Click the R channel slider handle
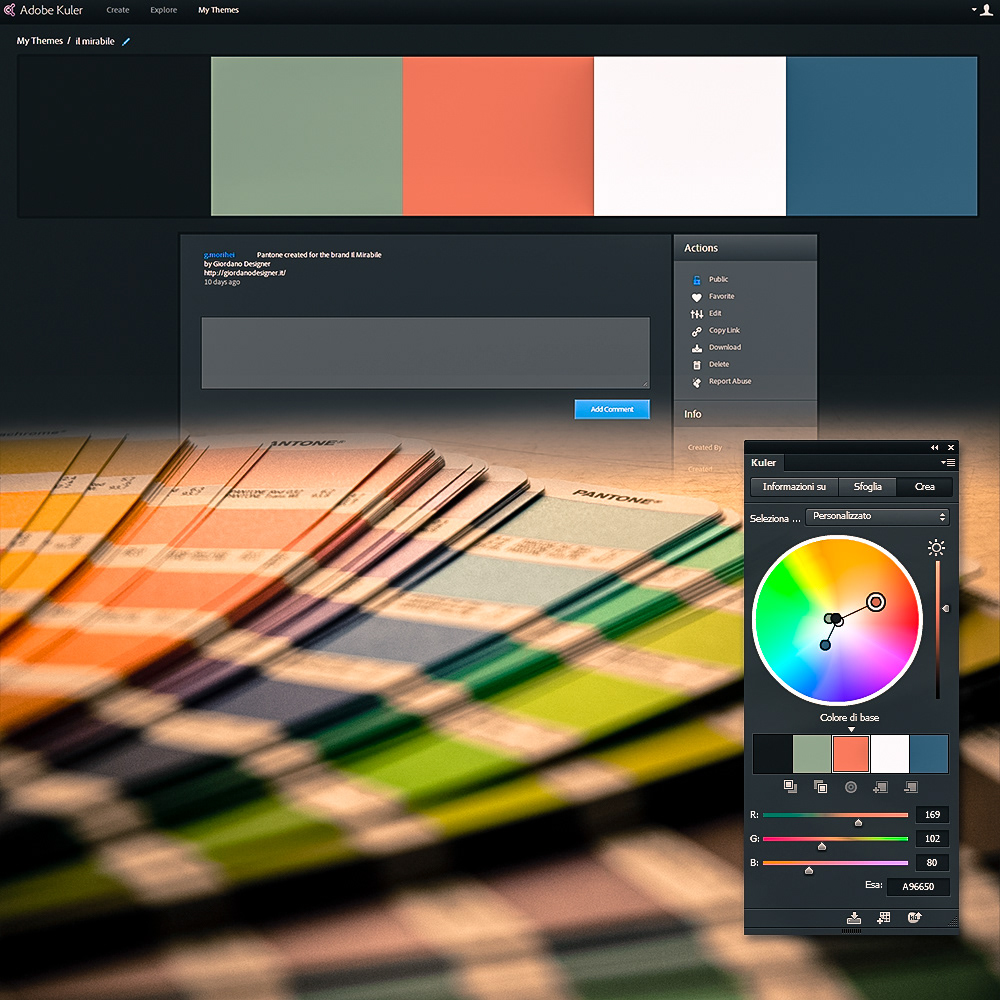The width and height of the screenshot is (1000, 1000). click(x=858, y=823)
